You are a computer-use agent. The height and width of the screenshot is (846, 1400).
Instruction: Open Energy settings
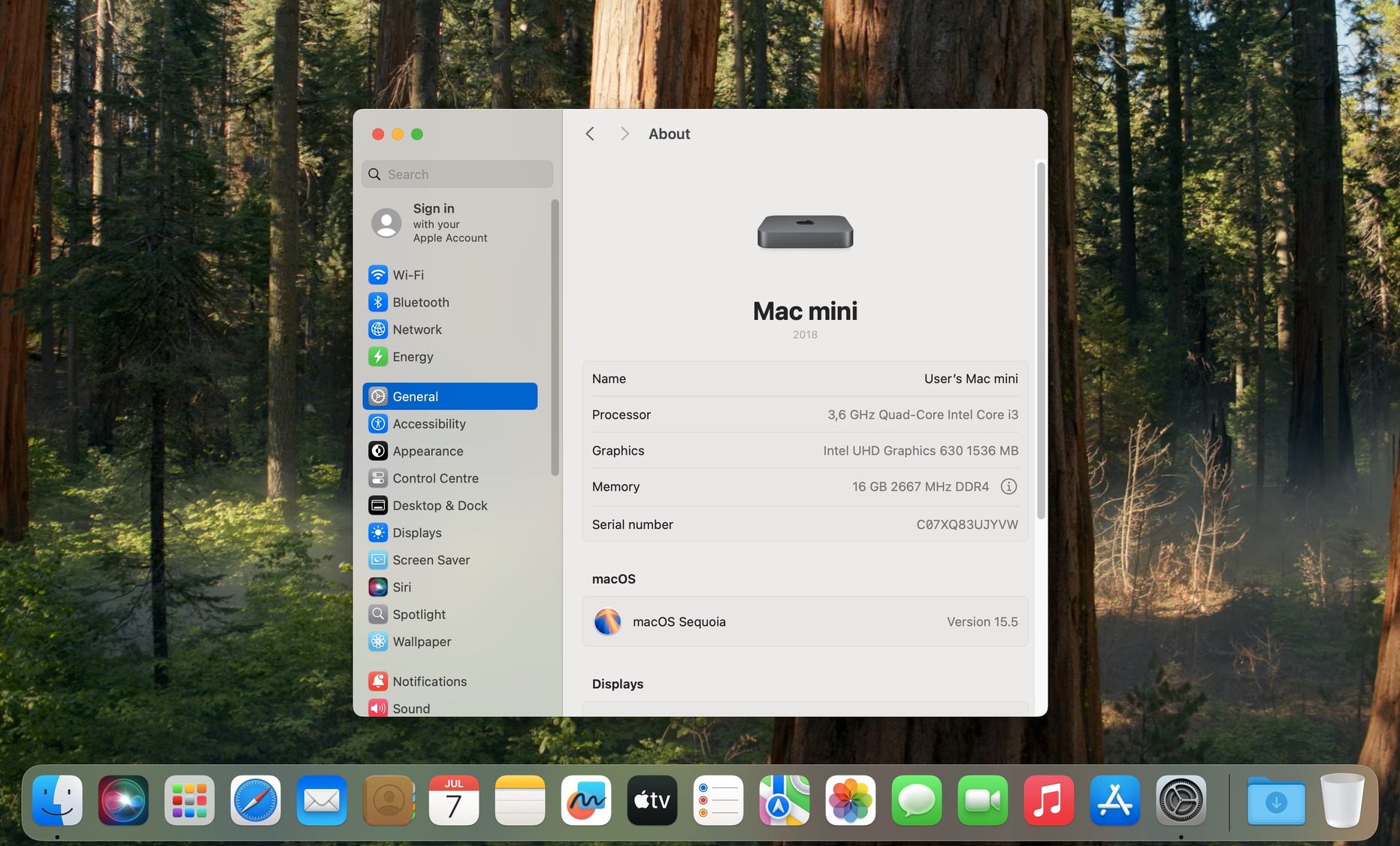click(449, 357)
